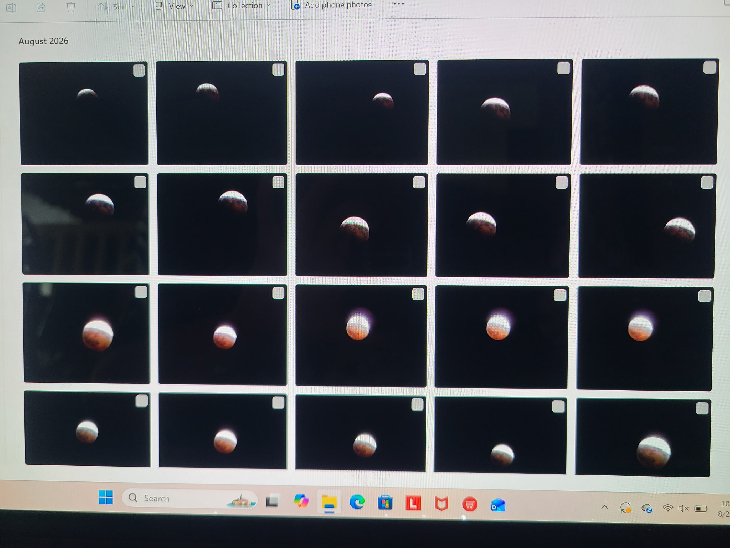Click the cloud sync tray icon

click(647, 508)
